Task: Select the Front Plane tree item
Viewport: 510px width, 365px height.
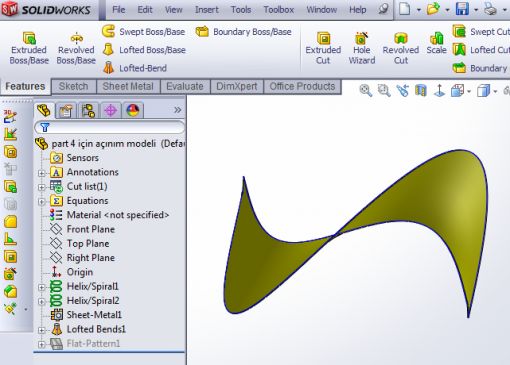Action: [83, 229]
